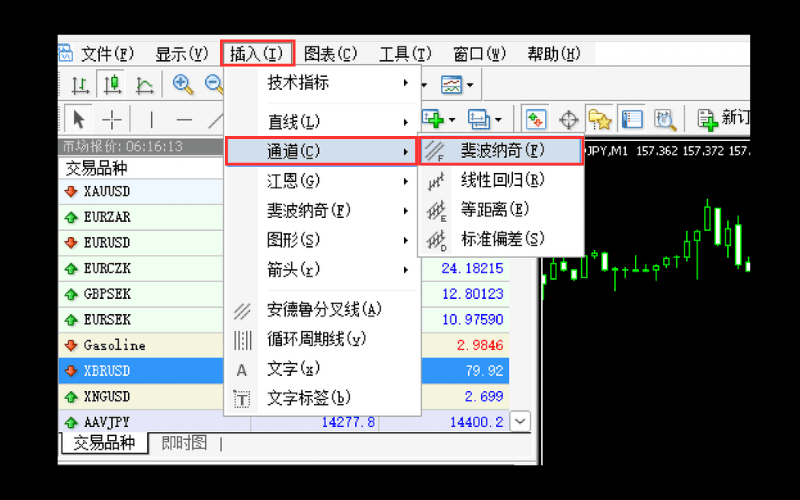Viewport: 800px width, 500px height.
Task: Select the bar chart icon
Action: click(80, 84)
